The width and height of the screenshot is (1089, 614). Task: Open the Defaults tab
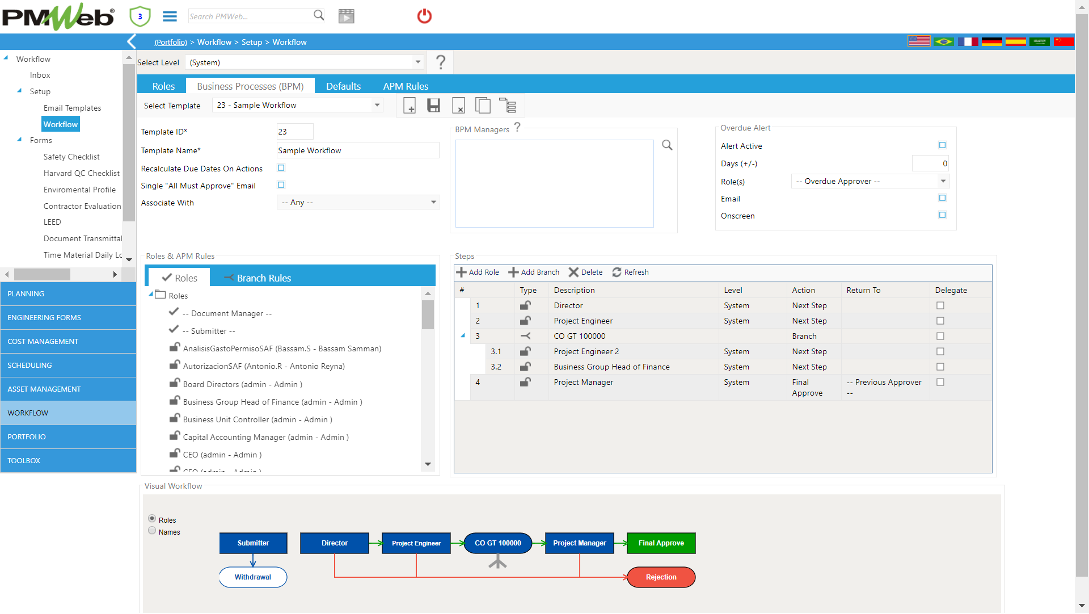pyautogui.click(x=343, y=86)
